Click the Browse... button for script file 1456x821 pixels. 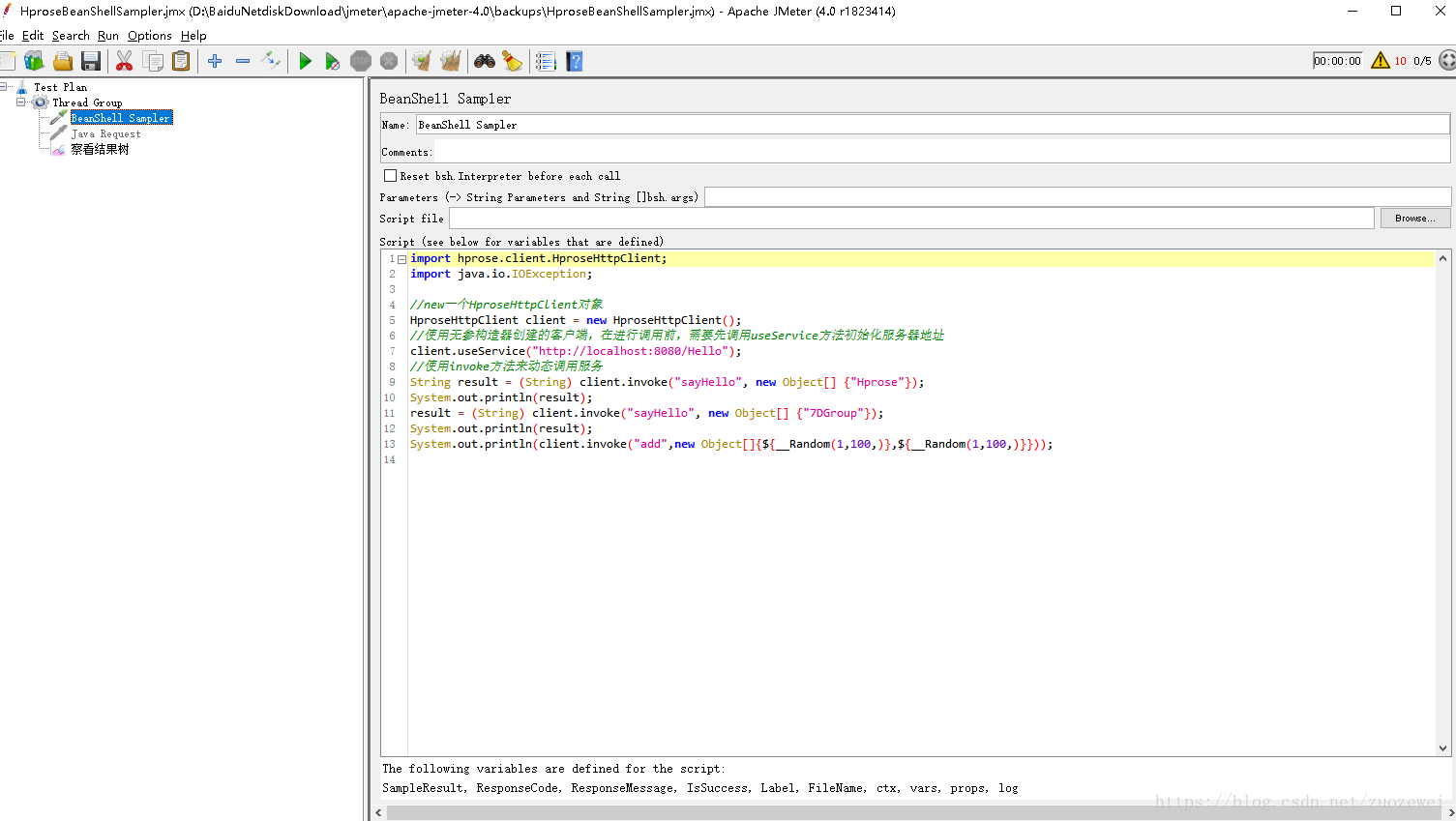tap(1414, 219)
